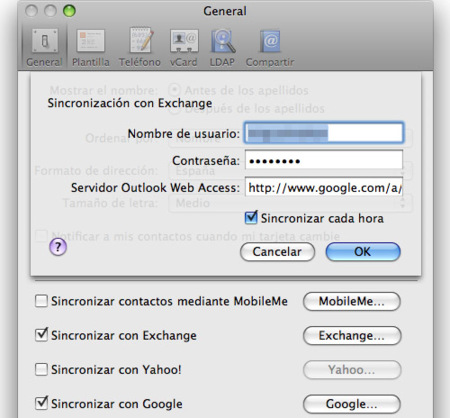Toggle Sincronizar cada hora checkbox
The image size is (450, 418).
point(251,218)
